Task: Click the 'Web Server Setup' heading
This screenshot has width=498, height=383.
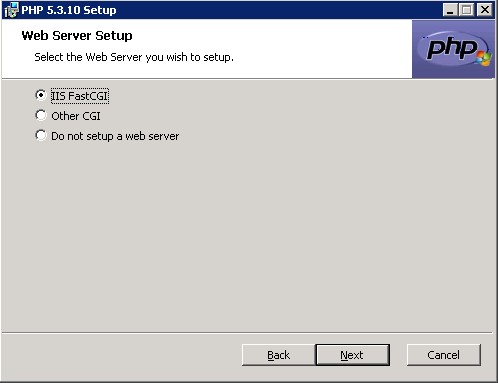Action: (77, 35)
